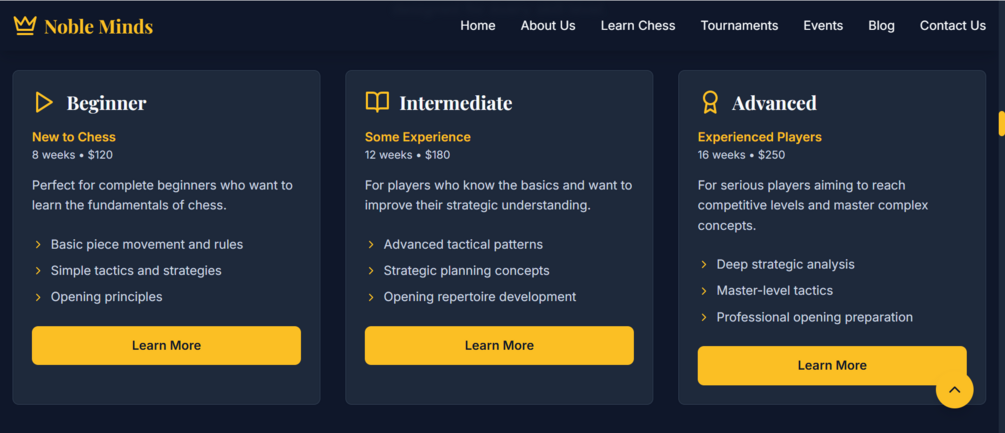This screenshot has height=433, width=1005.
Task: Select the Tournaments nav link
Action: tap(739, 26)
